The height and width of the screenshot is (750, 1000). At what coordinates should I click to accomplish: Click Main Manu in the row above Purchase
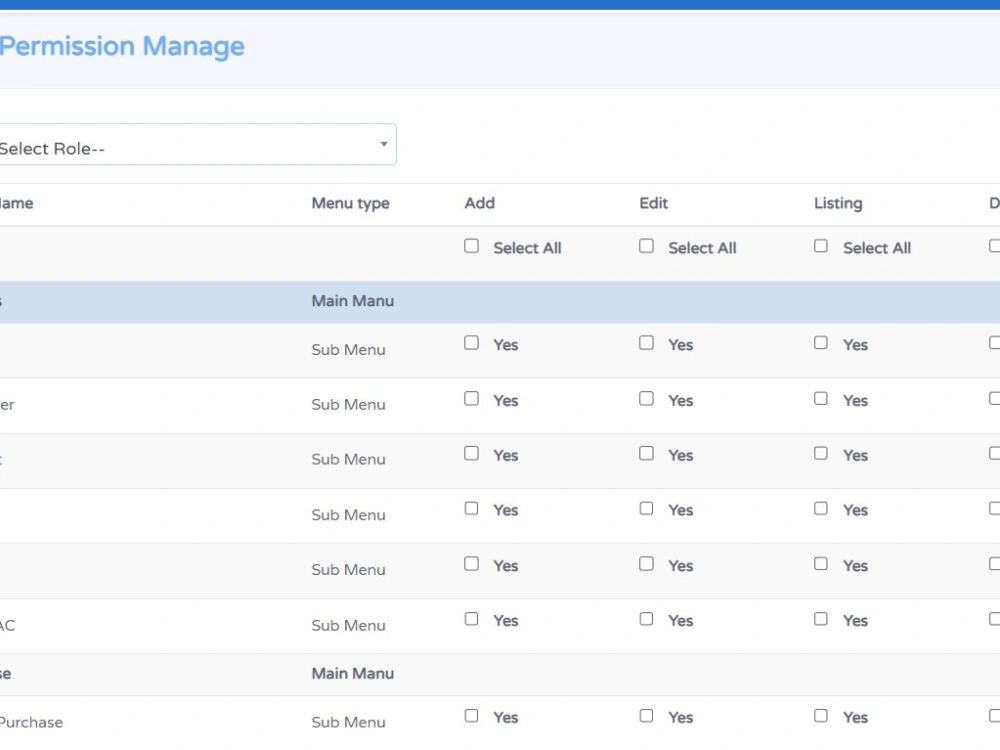[353, 673]
